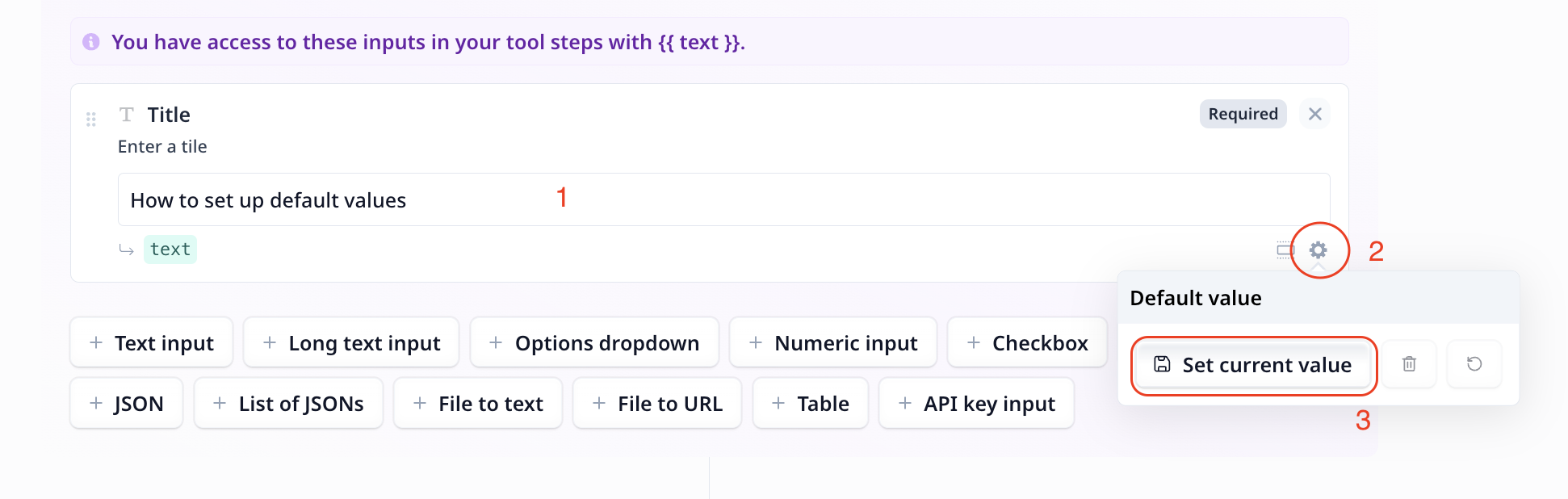Click the input layout icon left of gear
Image resolution: width=1568 pixels, height=499 pixels.
[x=1285, y=250]
